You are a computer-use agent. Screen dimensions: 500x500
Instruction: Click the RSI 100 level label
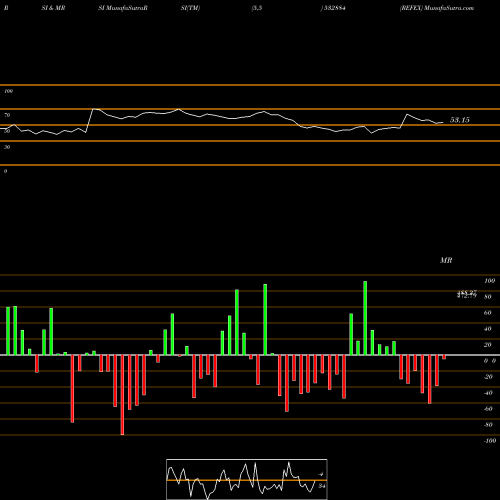(x=8, y=91)
